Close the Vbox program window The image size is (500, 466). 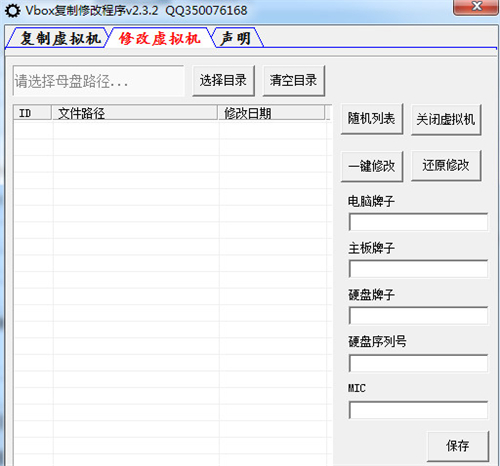tap(476, 7)
